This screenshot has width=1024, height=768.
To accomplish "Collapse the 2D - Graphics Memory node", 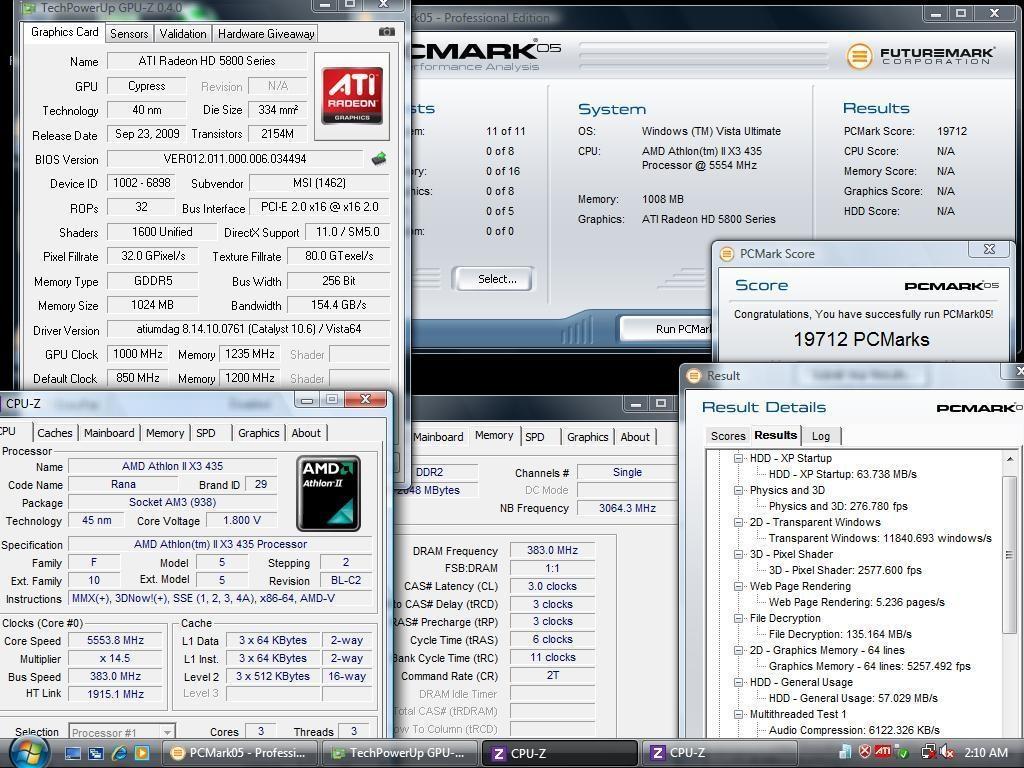I will tap(739, 650).
